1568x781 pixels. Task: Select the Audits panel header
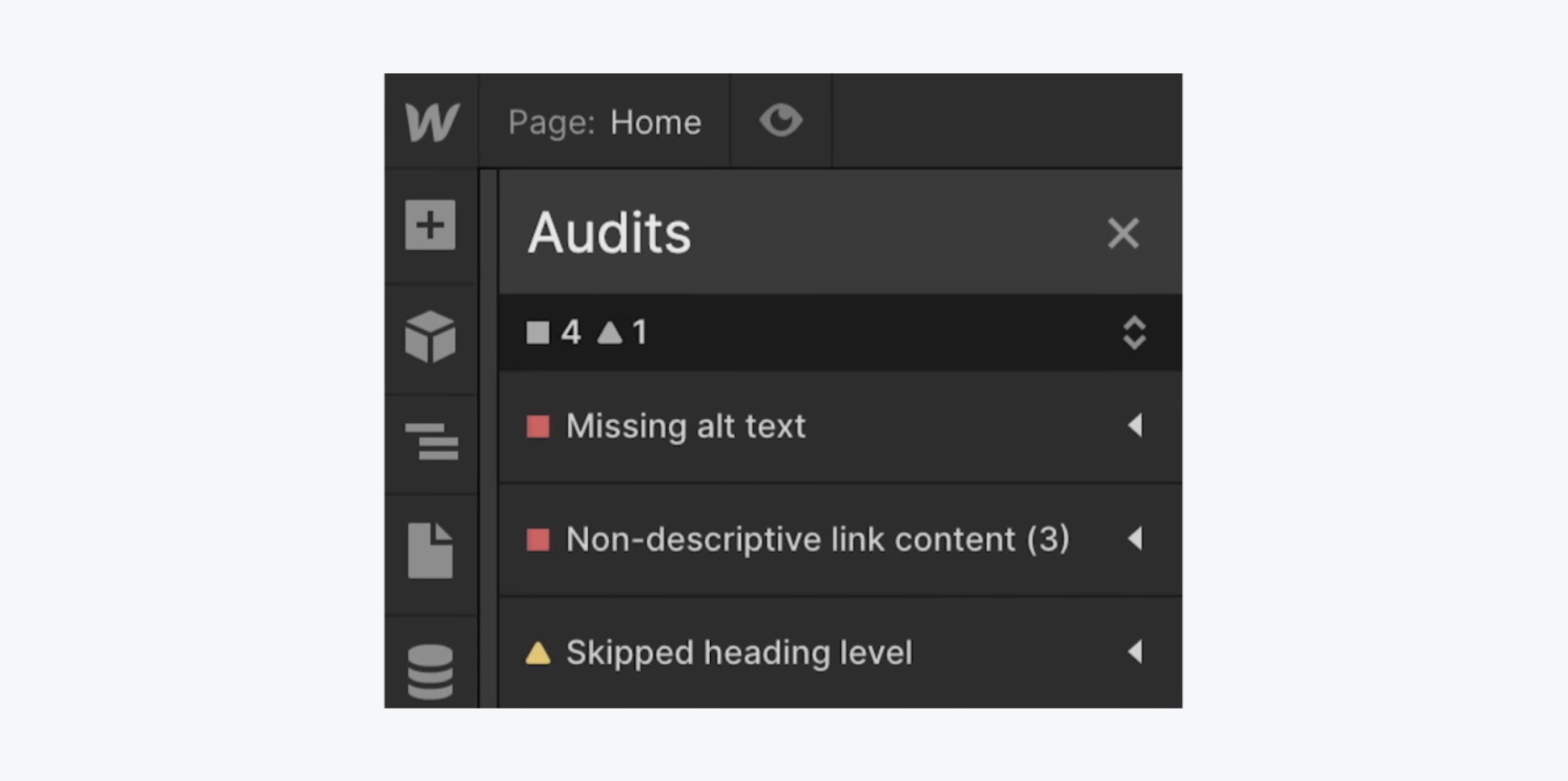[609, 233]
